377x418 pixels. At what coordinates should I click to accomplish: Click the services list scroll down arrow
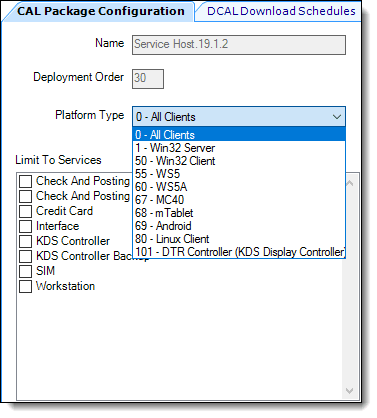click(350, 390)
